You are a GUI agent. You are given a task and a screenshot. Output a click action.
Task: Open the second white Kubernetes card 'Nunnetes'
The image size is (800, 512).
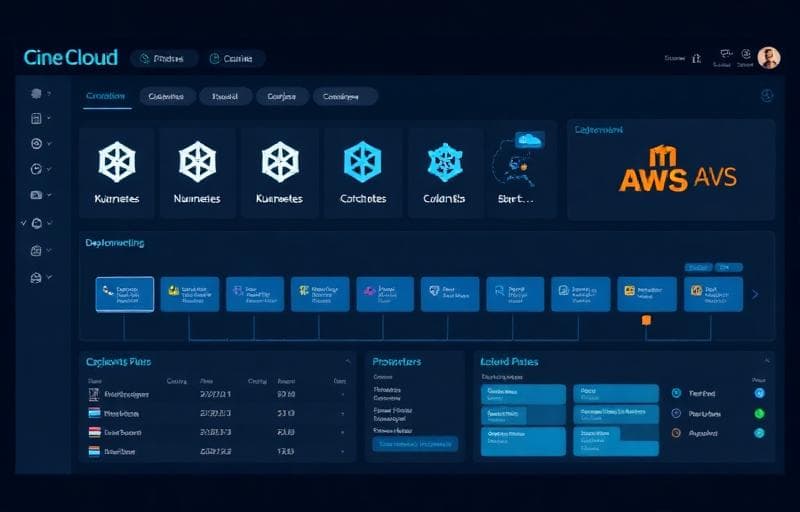click(x=197, y=173)
